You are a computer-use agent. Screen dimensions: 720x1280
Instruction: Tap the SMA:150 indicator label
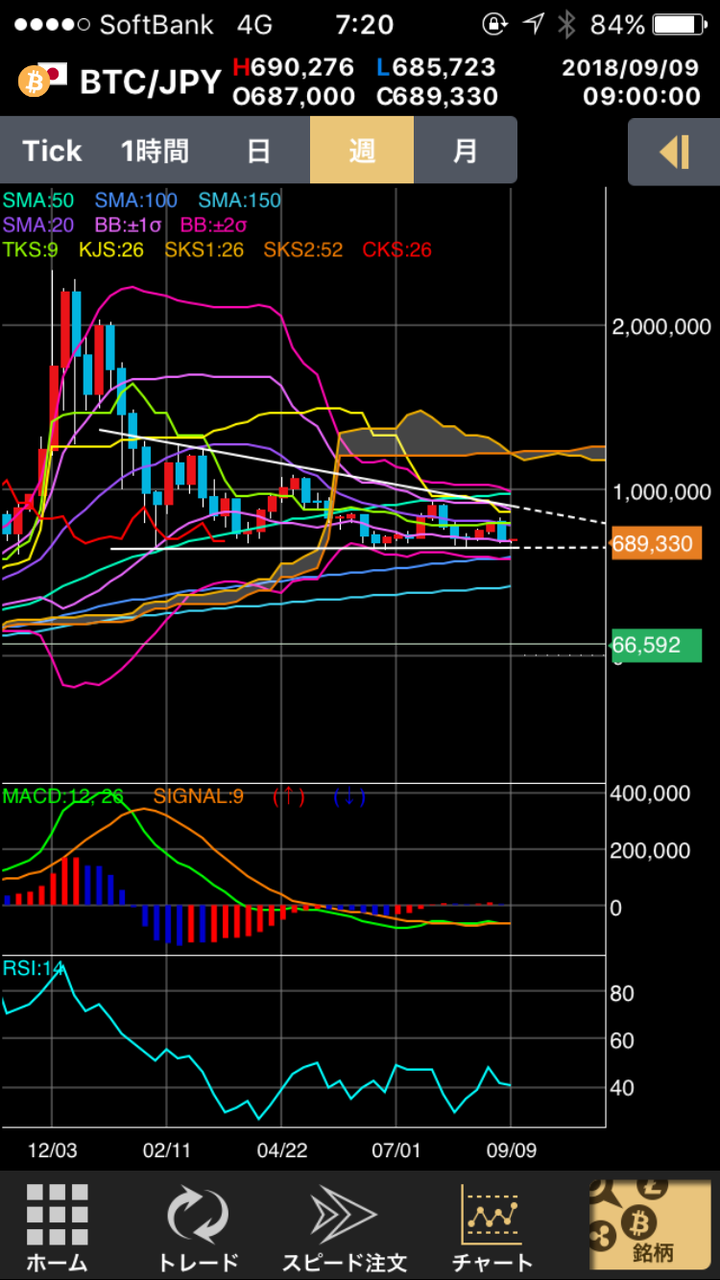click(x=240, y=200)
